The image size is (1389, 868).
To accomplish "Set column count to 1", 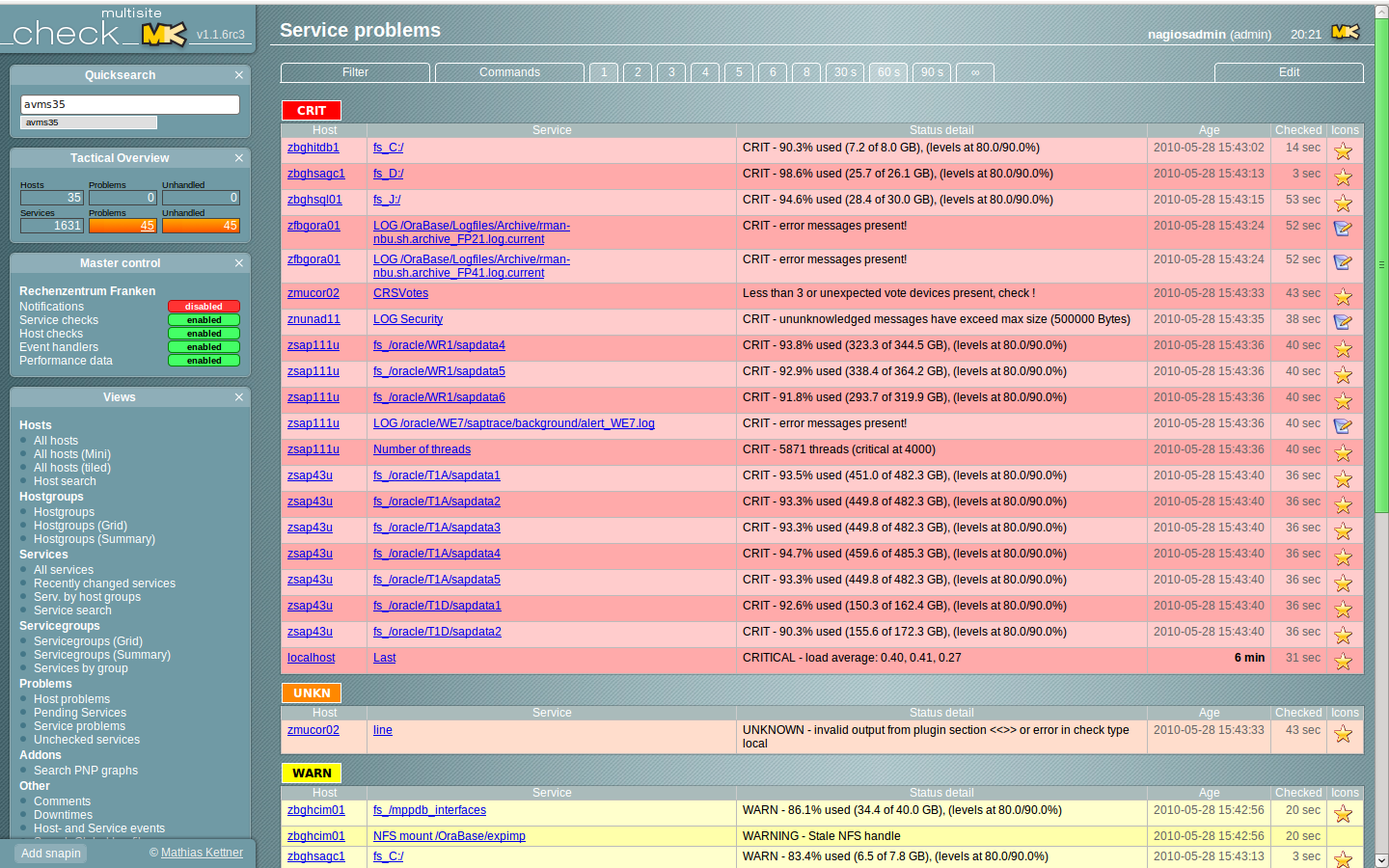I will pos(604,72).
